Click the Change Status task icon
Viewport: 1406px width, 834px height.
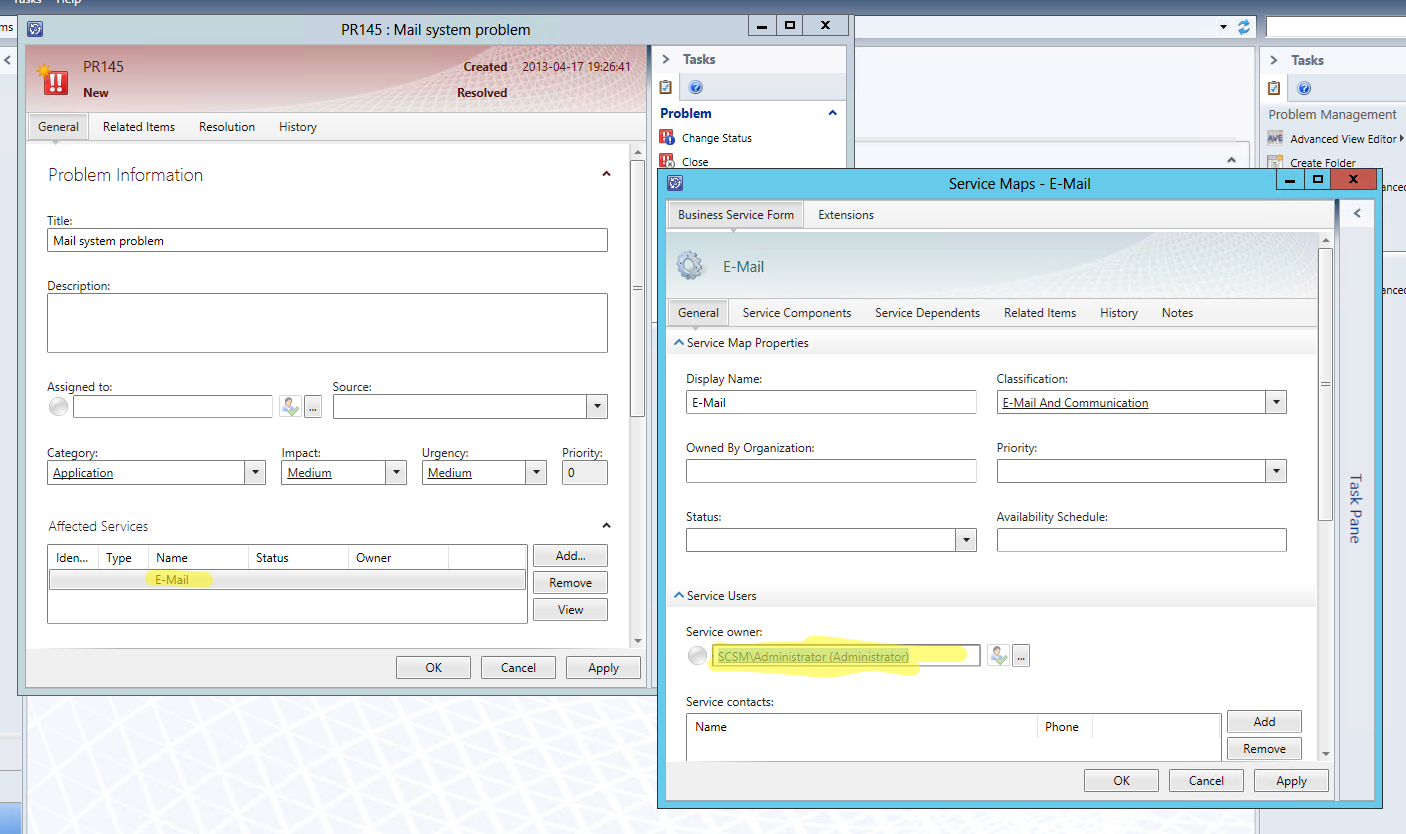click(x=668, y=138)
